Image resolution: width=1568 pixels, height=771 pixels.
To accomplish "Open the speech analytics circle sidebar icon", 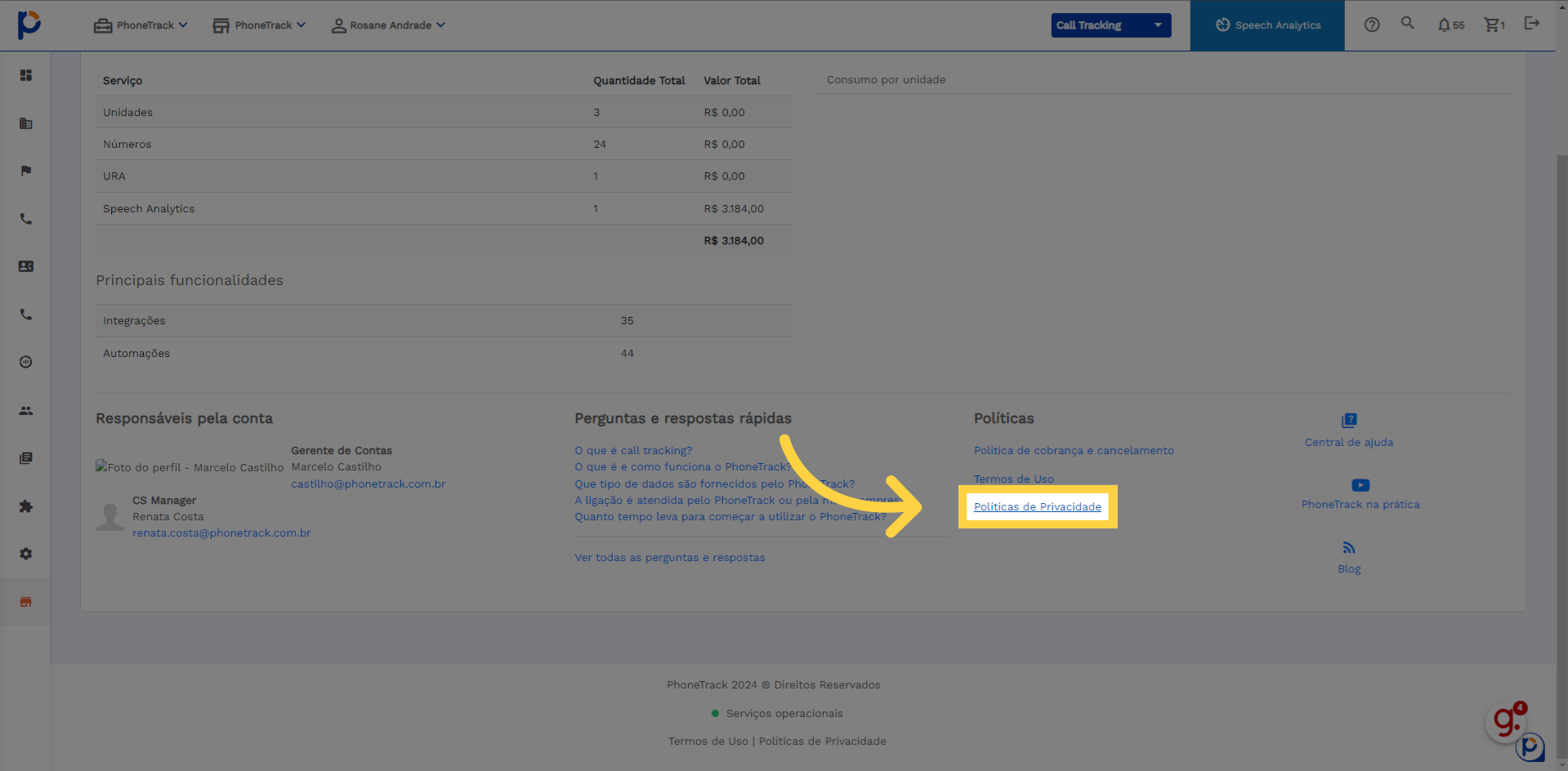I will (x=26, y=362).
